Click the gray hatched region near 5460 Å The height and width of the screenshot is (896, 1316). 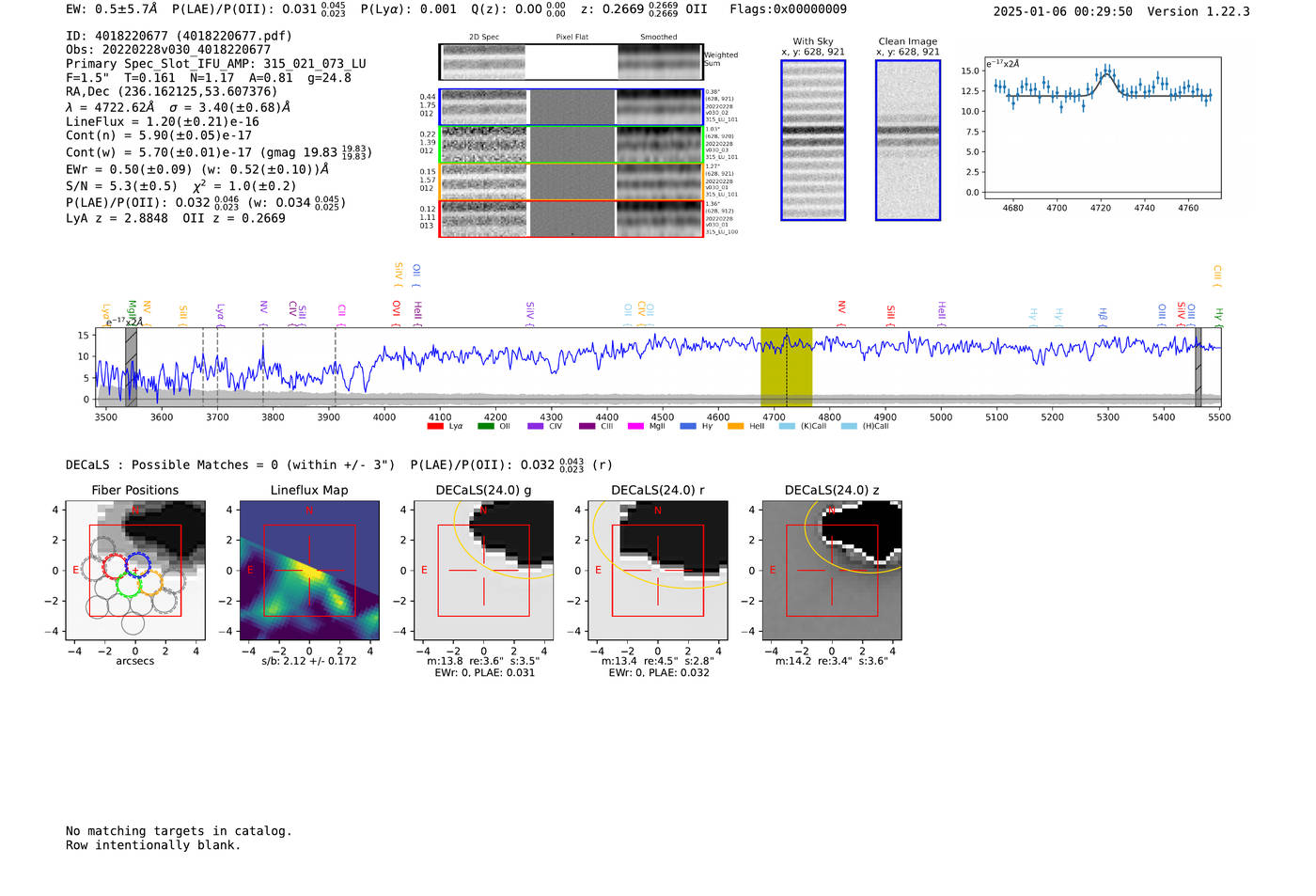point(1198,368)
